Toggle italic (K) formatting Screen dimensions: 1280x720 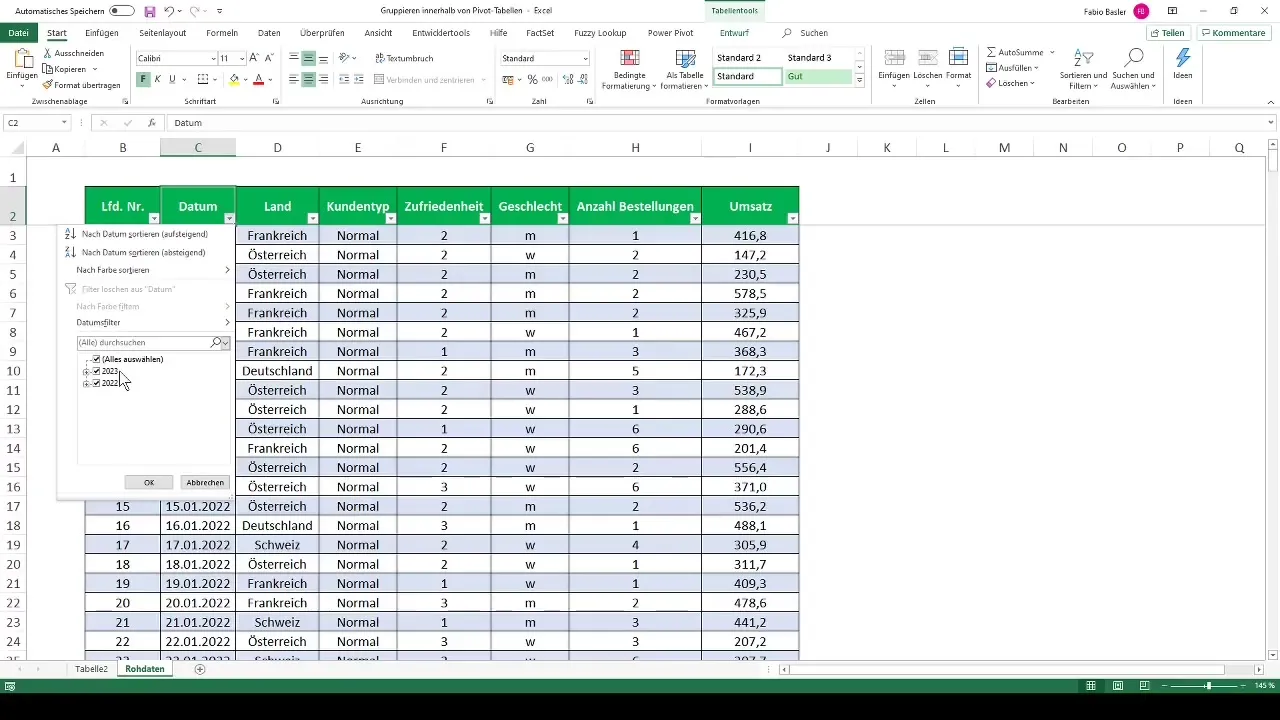[158, 79]
